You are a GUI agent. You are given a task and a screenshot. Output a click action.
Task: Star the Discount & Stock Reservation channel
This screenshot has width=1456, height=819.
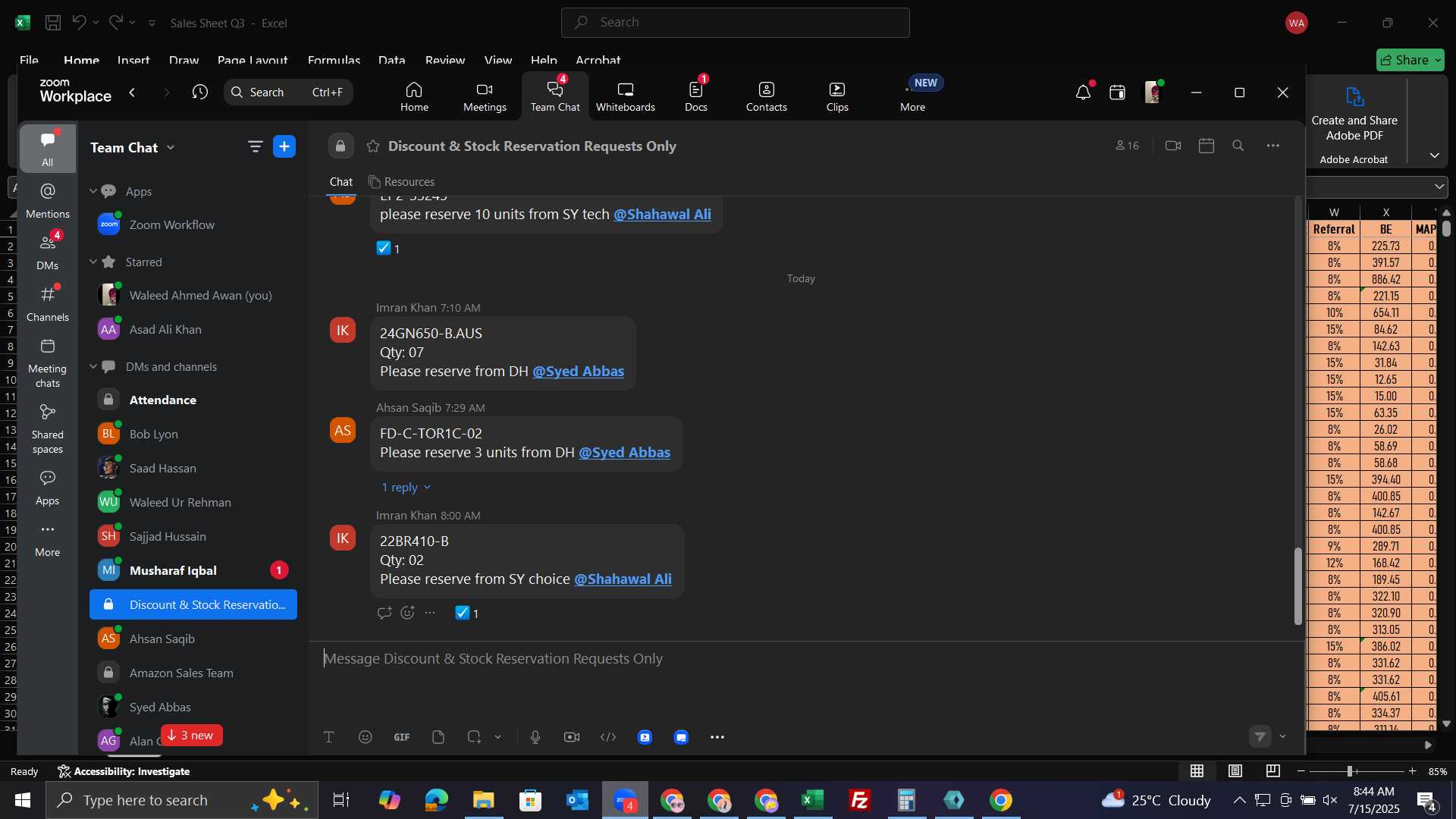(x=373, y=146)
